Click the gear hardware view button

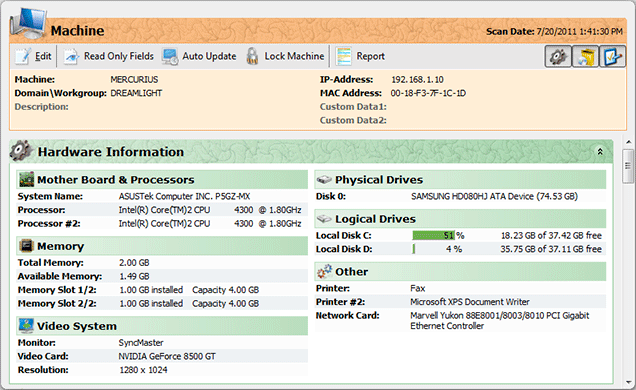point(558,56)
